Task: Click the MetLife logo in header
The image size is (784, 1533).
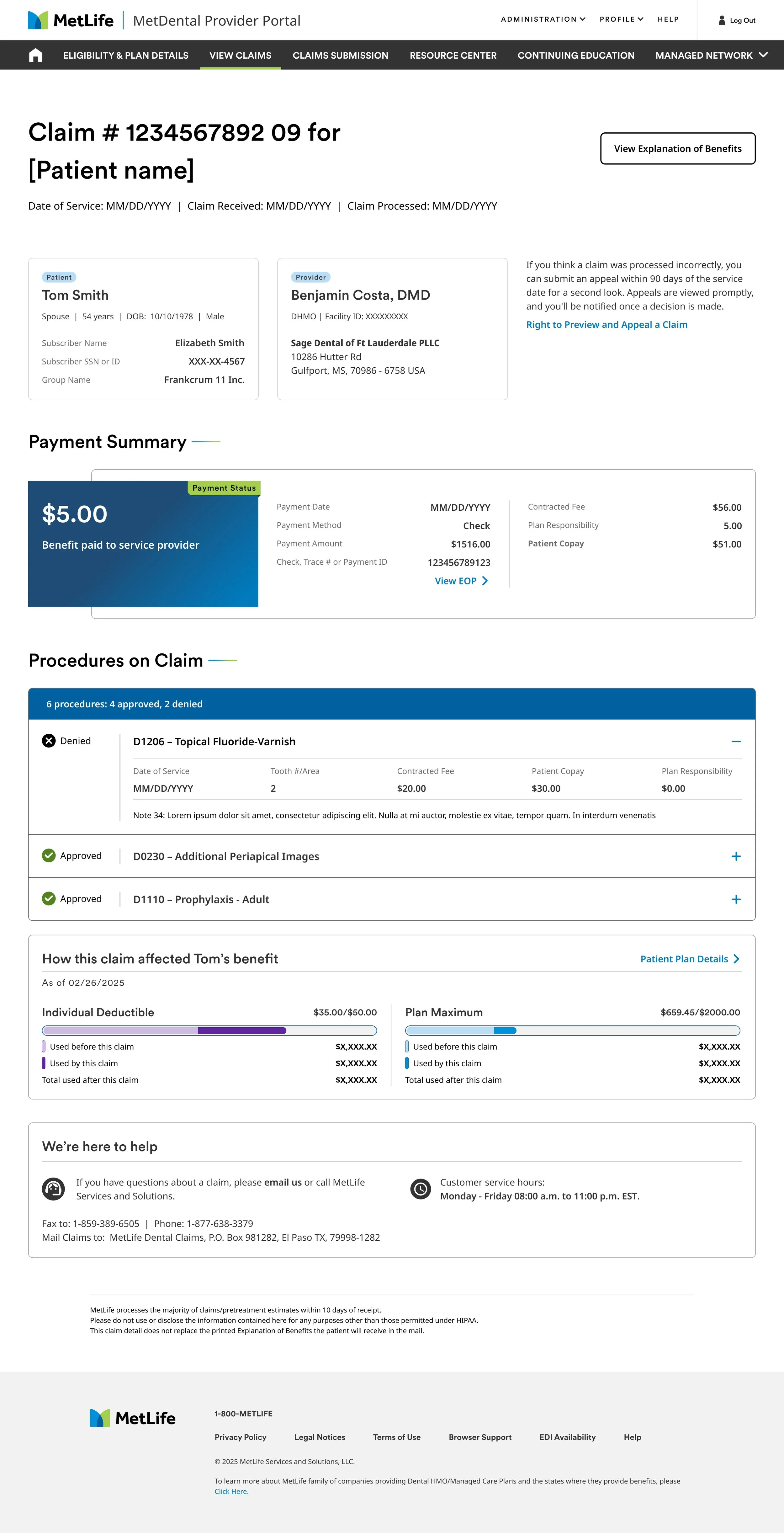Action: click(71, 20)
